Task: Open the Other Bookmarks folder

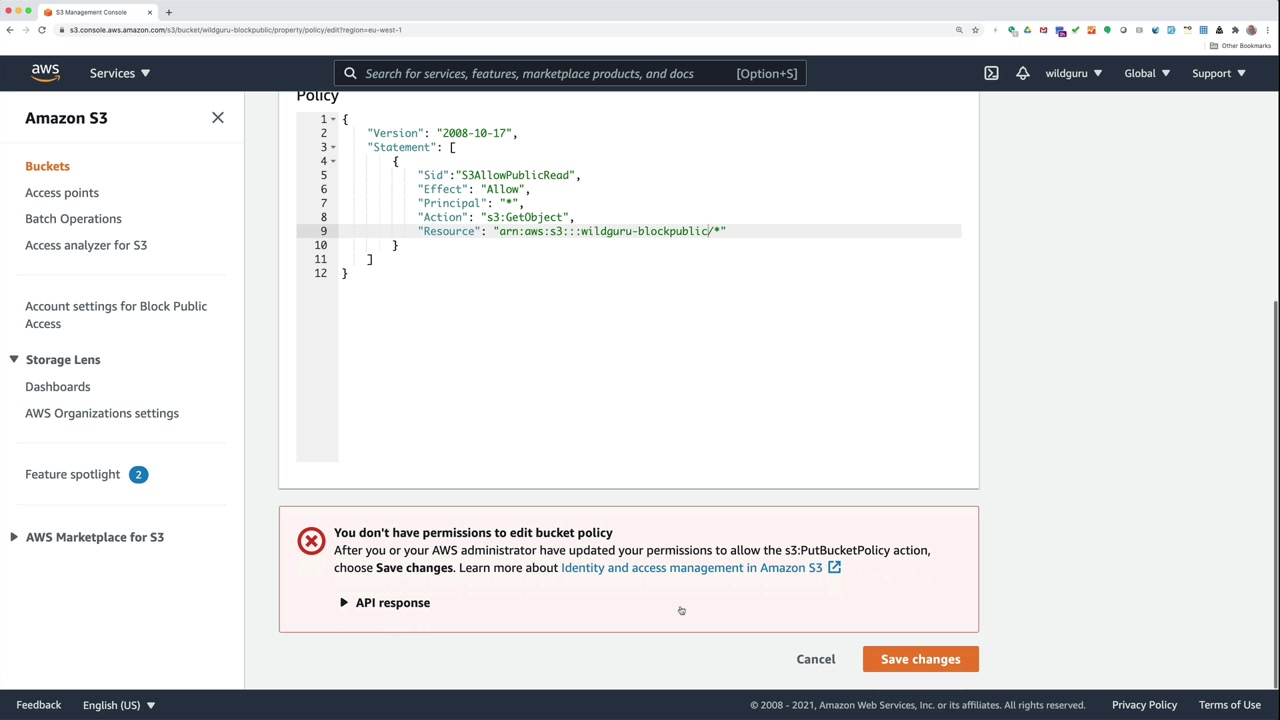Action: click(x=1241, y=46)
